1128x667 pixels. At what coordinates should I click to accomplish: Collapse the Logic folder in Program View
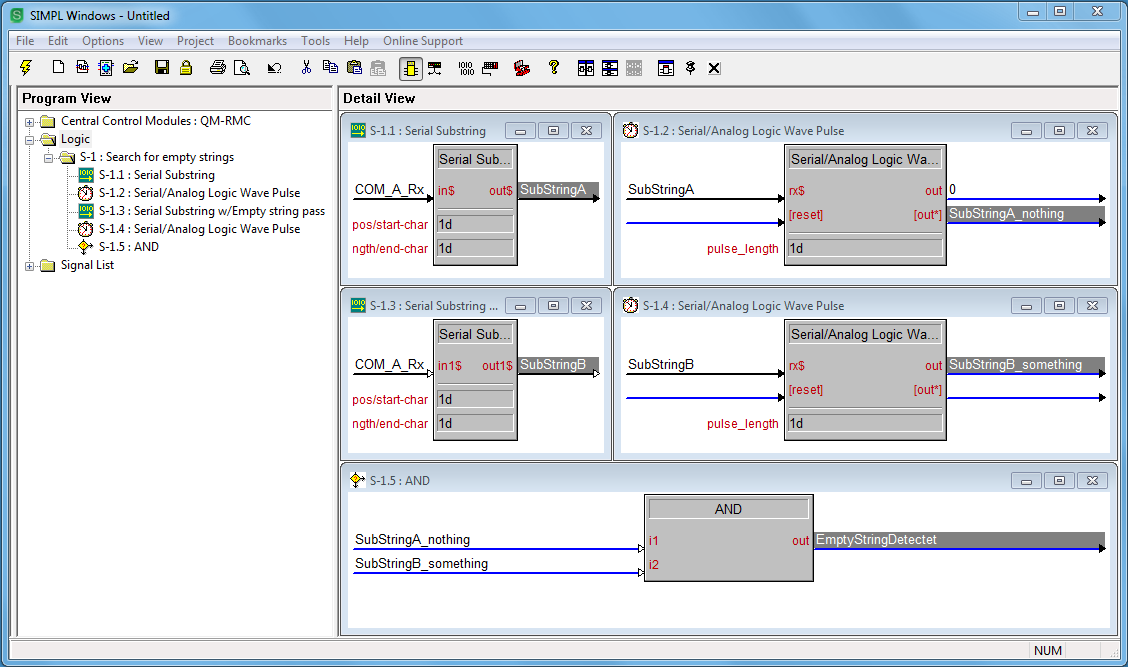(30, 140)
